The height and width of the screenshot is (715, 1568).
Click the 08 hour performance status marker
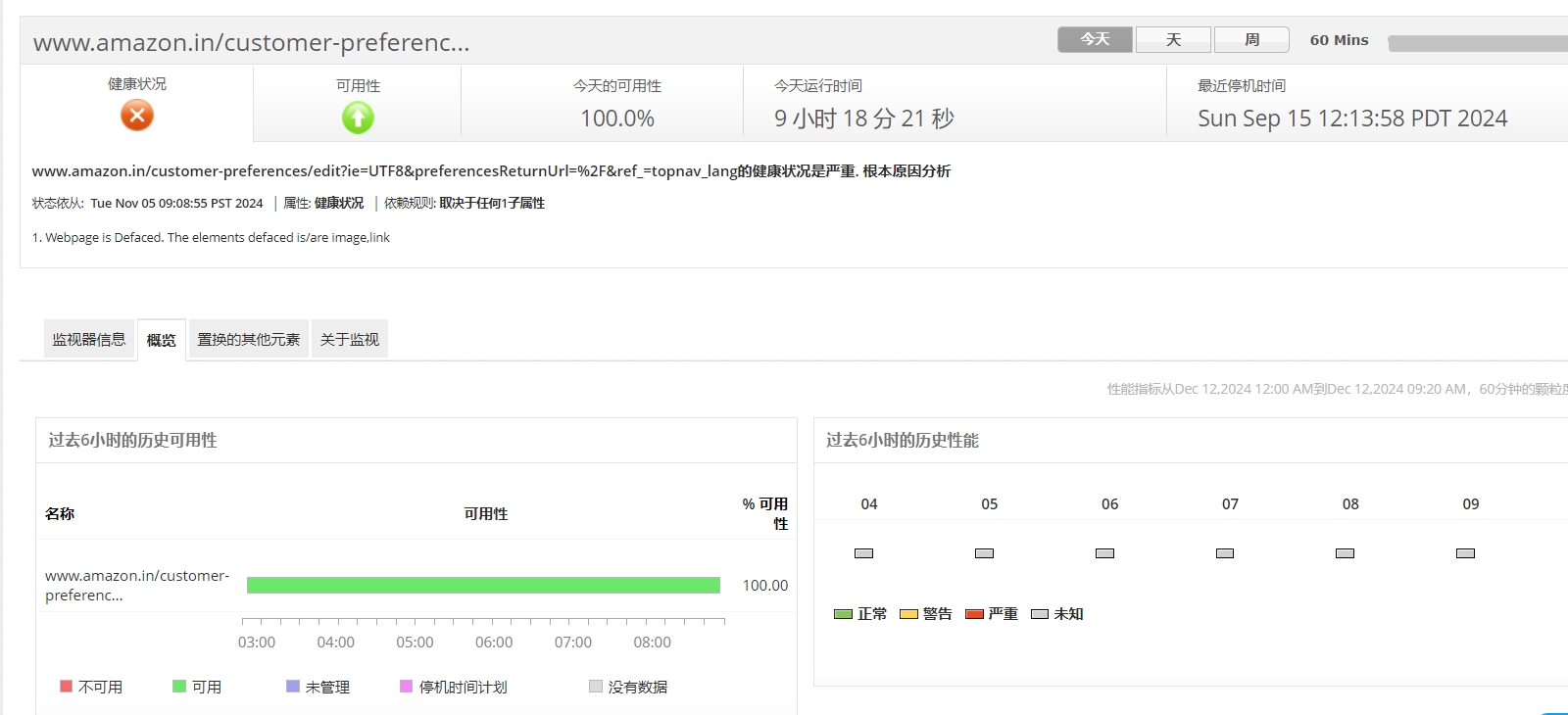[x=1346, y=553]
